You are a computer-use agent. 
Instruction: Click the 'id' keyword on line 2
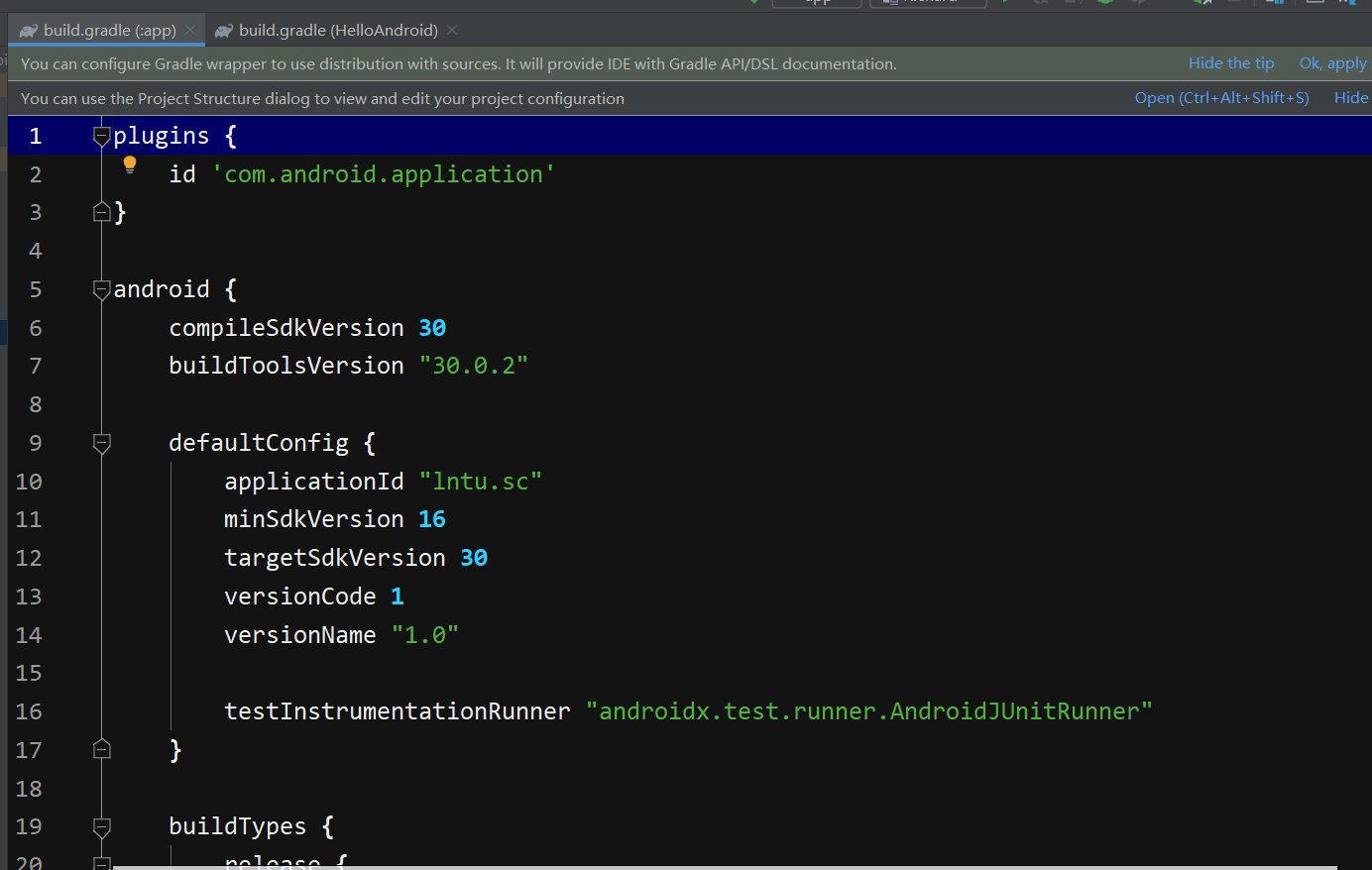point(182,174)
